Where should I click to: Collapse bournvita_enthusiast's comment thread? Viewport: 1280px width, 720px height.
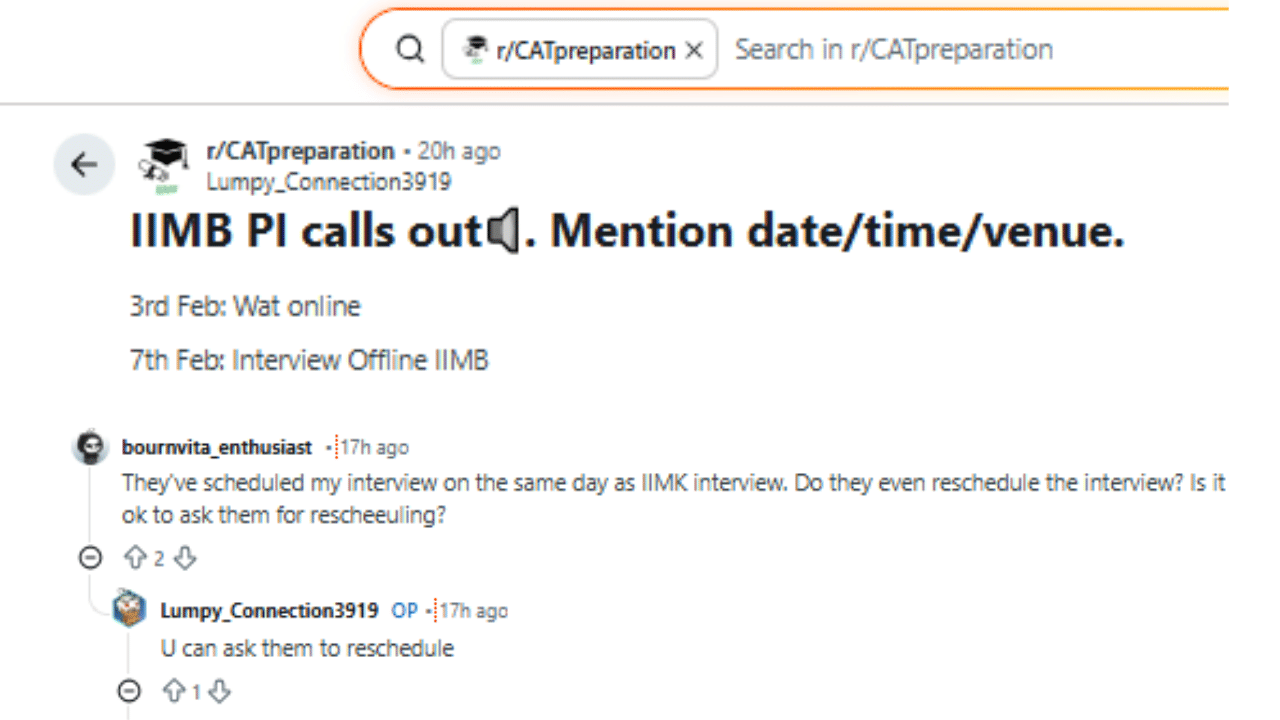point(90,558)
